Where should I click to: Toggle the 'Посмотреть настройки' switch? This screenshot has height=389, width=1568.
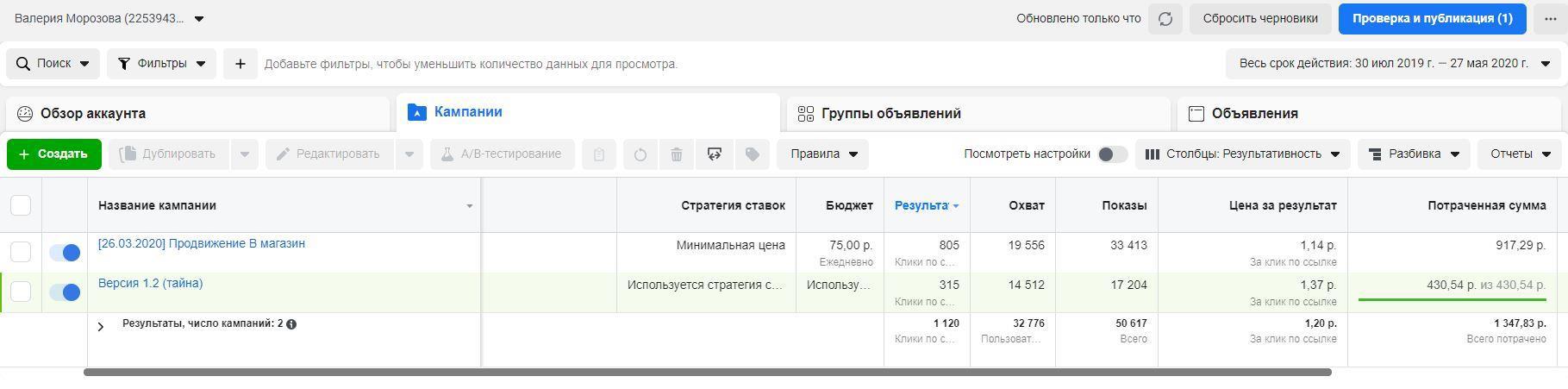[x=1112, y=154]
